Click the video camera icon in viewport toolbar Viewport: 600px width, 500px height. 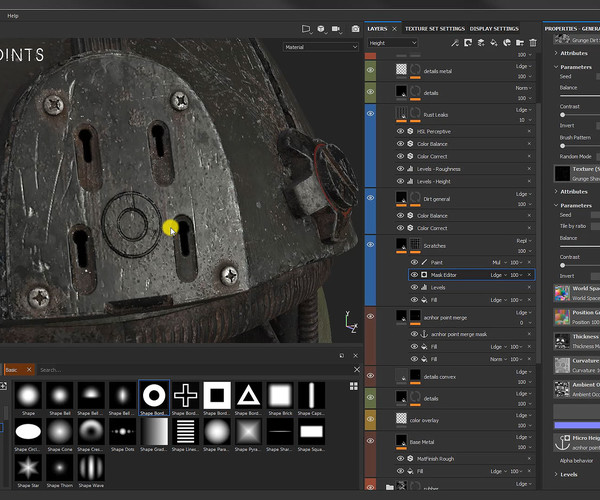(x=336, y=29)
